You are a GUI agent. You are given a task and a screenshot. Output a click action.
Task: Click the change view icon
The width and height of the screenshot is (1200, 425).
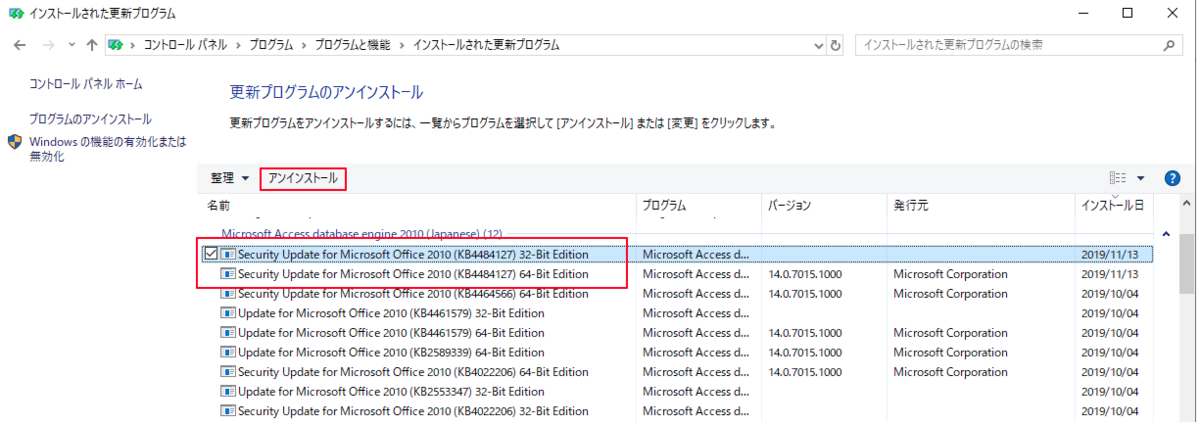point(1118,178)
